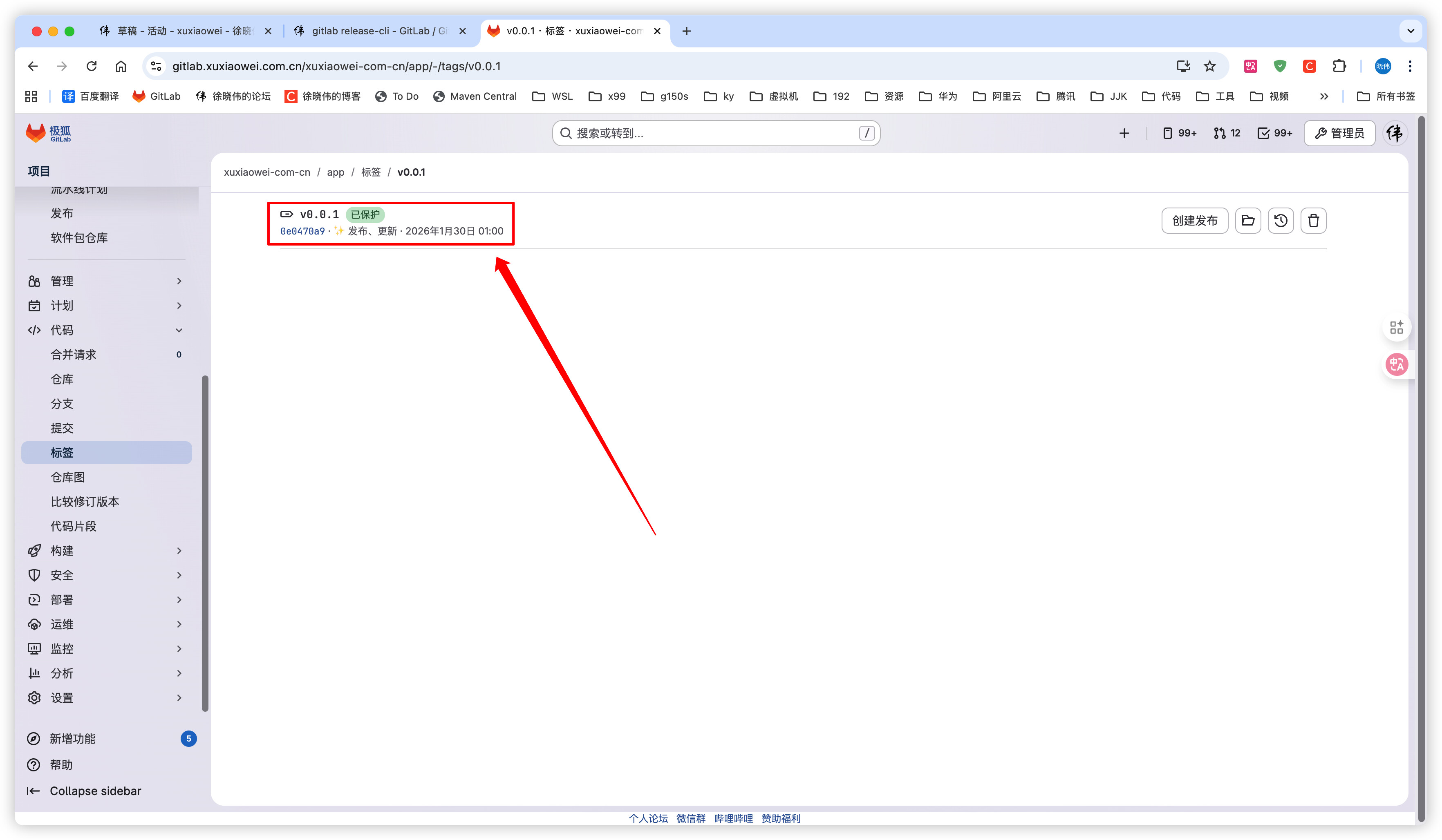The height and width of the screenshot is (840, 1442).
Task: Open the user avatar menu in header
Action: tap(1395, 133)
